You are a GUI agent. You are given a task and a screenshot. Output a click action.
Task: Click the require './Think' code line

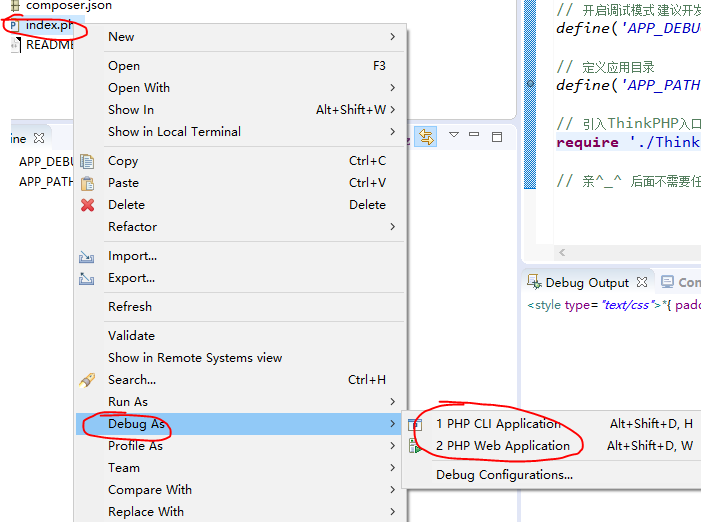[x=628, y=142]
